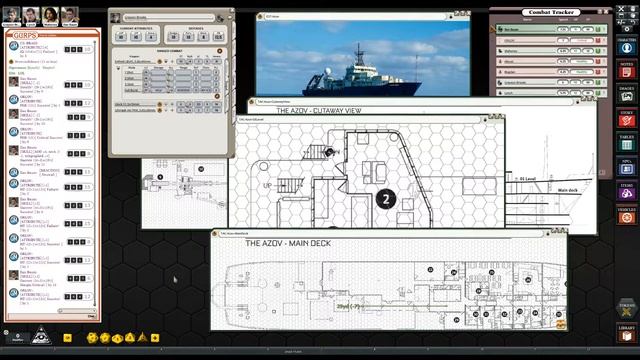Open the Vehicles sidebar panel
The height and width of the screenshot is (360, 640).
(627, 215)
